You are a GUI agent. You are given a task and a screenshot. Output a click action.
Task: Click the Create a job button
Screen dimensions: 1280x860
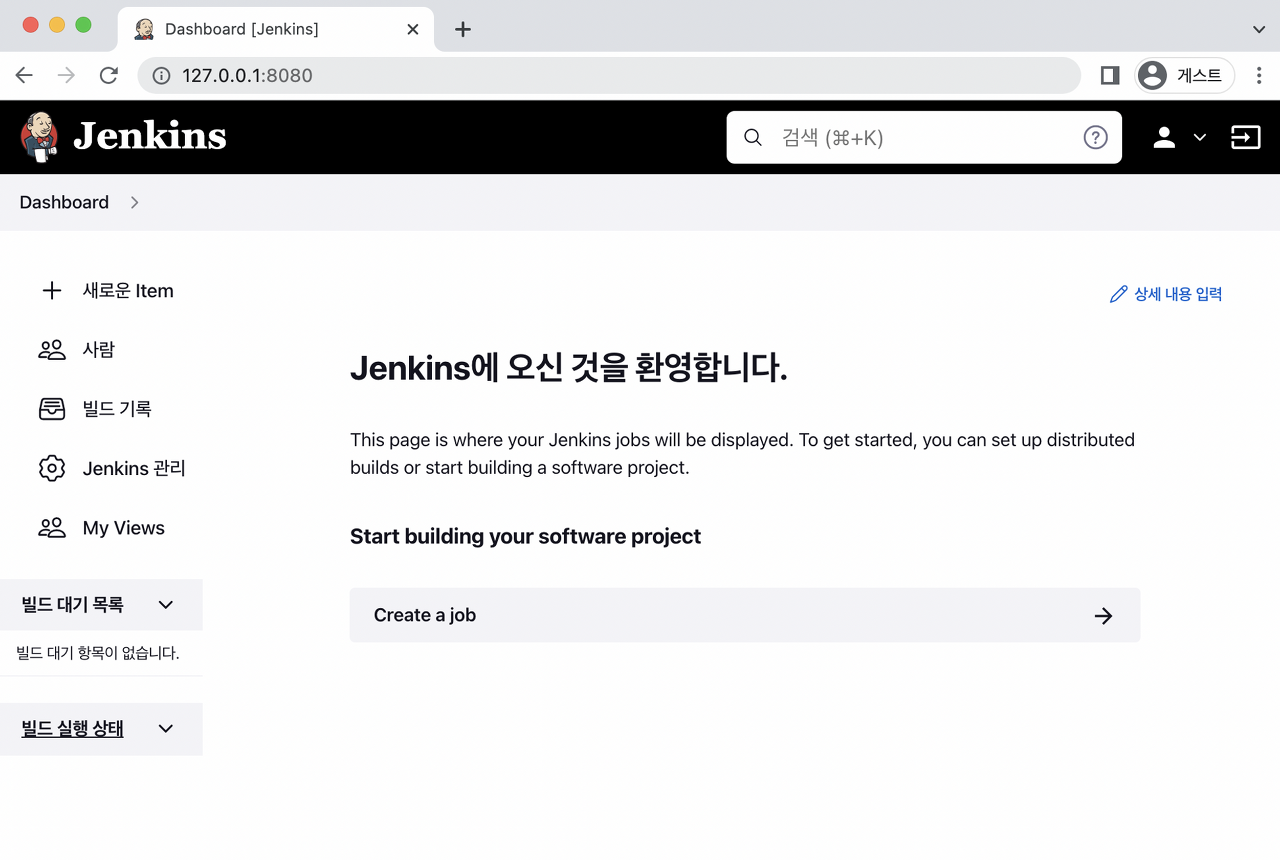[x=745, y=615]
